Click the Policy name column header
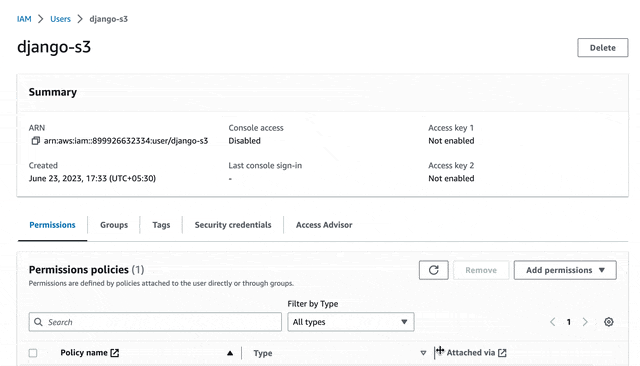The image size is (640, 366). tap(84, 353)
